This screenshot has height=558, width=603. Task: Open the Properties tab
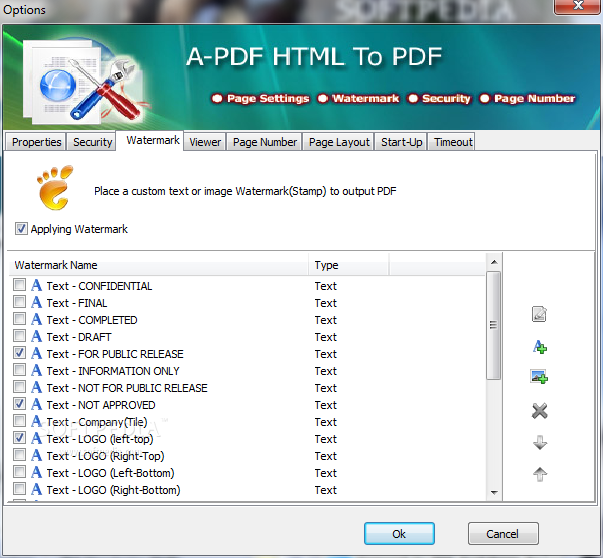point(37,142)
